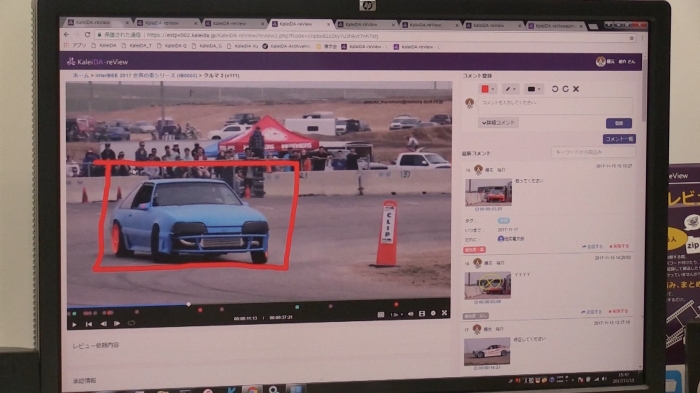The image size is (700, 393).
Task: Open the コメント一覧 comment list button
Action: (619, 139)
